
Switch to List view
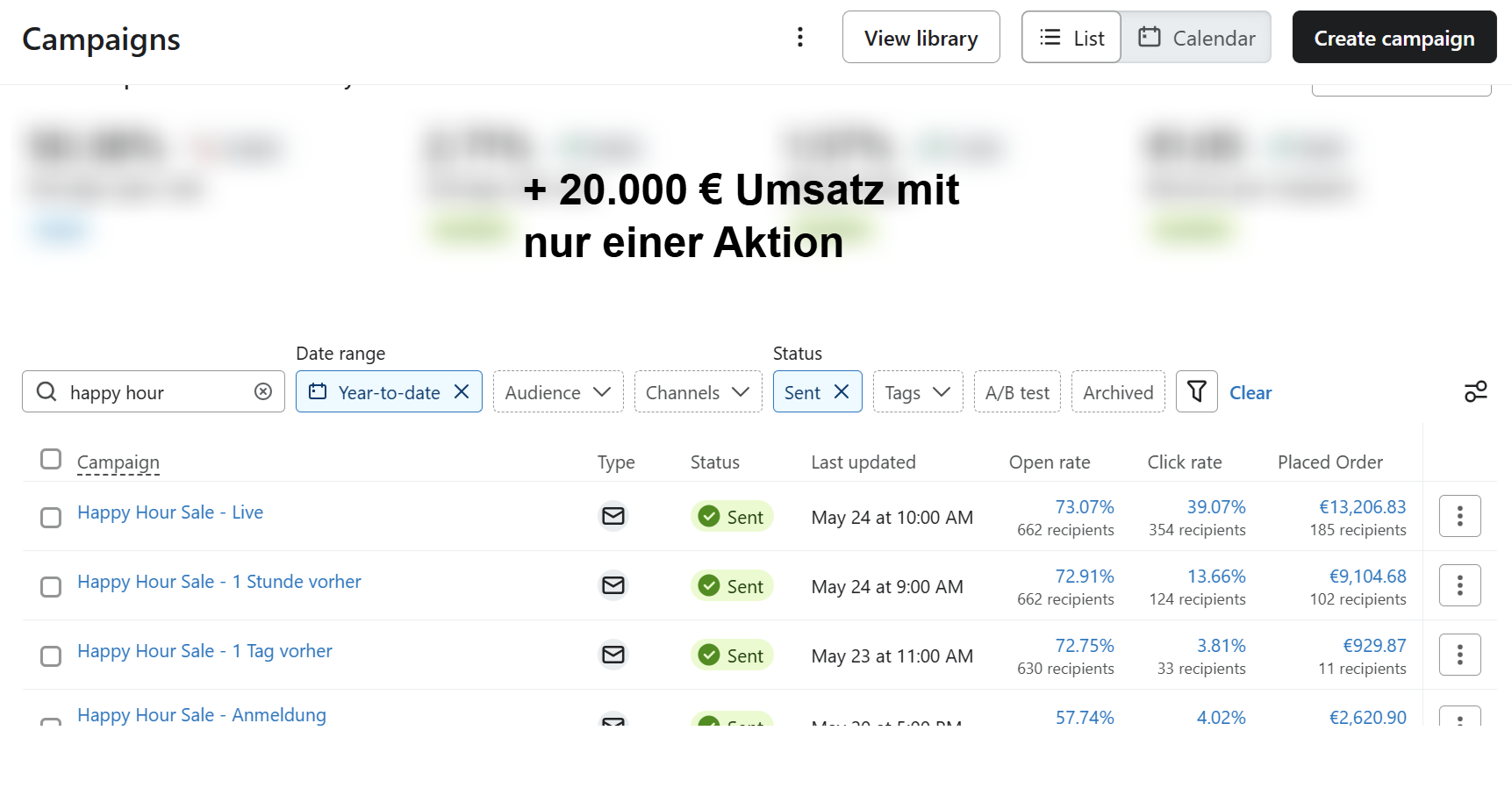click(x=1071, y=38)
